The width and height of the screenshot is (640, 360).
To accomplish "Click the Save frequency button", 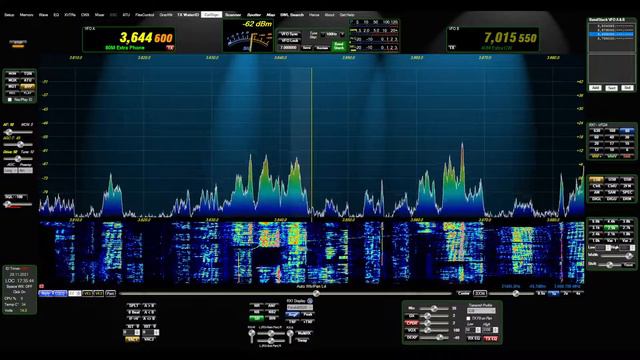I will coord(307,47).
